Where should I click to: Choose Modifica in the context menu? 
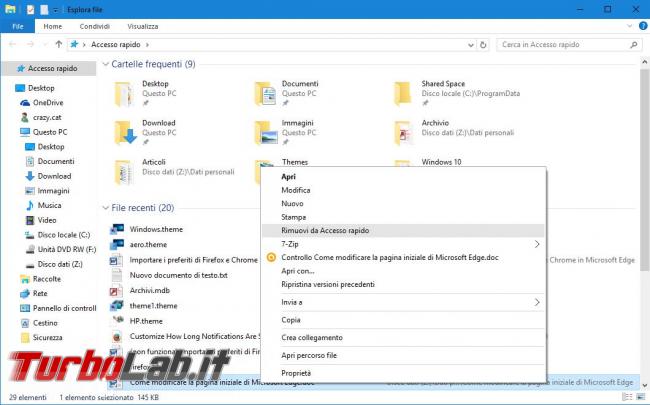coord(403,190)
